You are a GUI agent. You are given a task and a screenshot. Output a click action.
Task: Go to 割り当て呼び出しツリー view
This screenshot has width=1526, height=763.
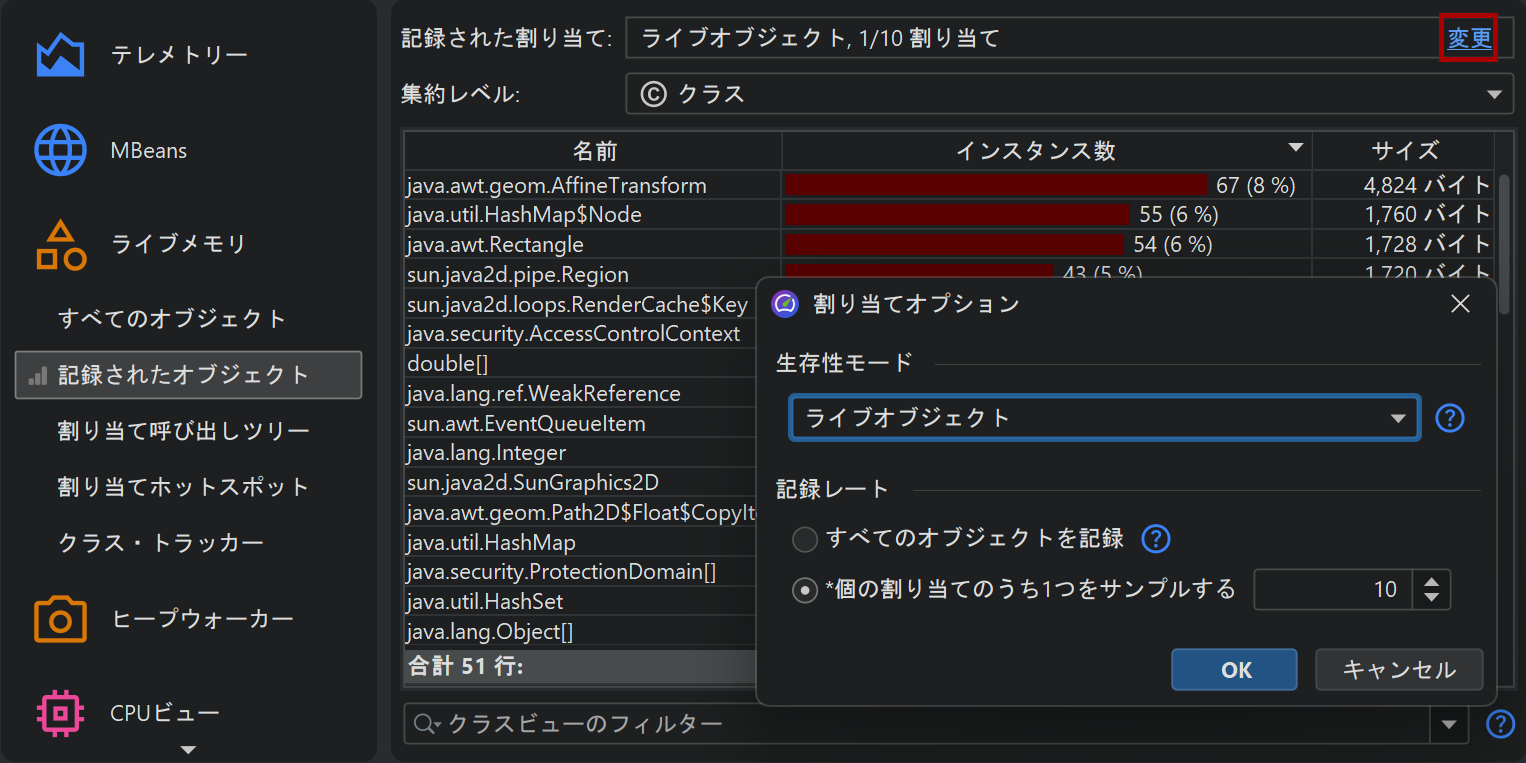click(184, 431)
